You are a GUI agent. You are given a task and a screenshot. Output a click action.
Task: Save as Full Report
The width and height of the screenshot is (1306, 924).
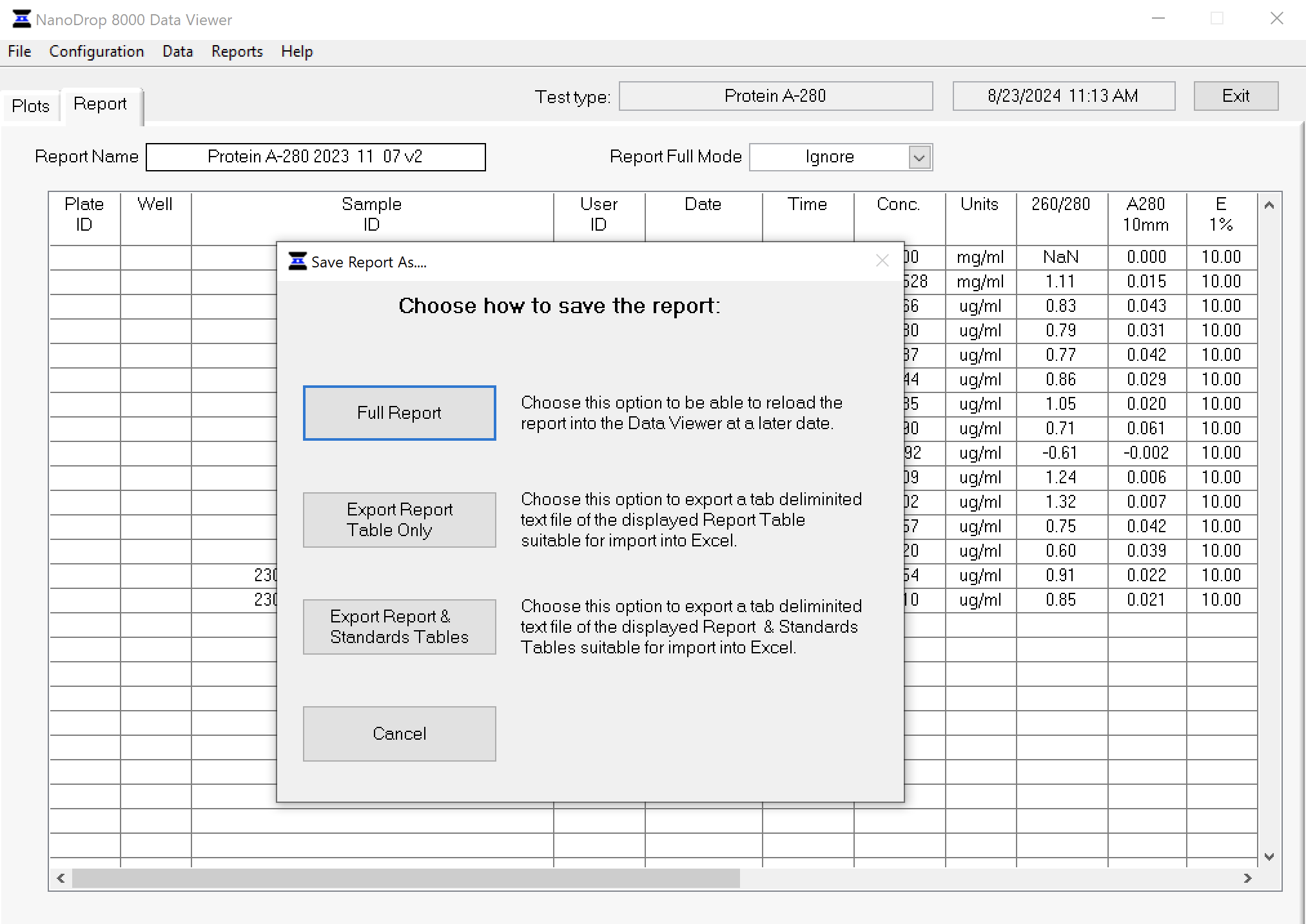[399, 413]
